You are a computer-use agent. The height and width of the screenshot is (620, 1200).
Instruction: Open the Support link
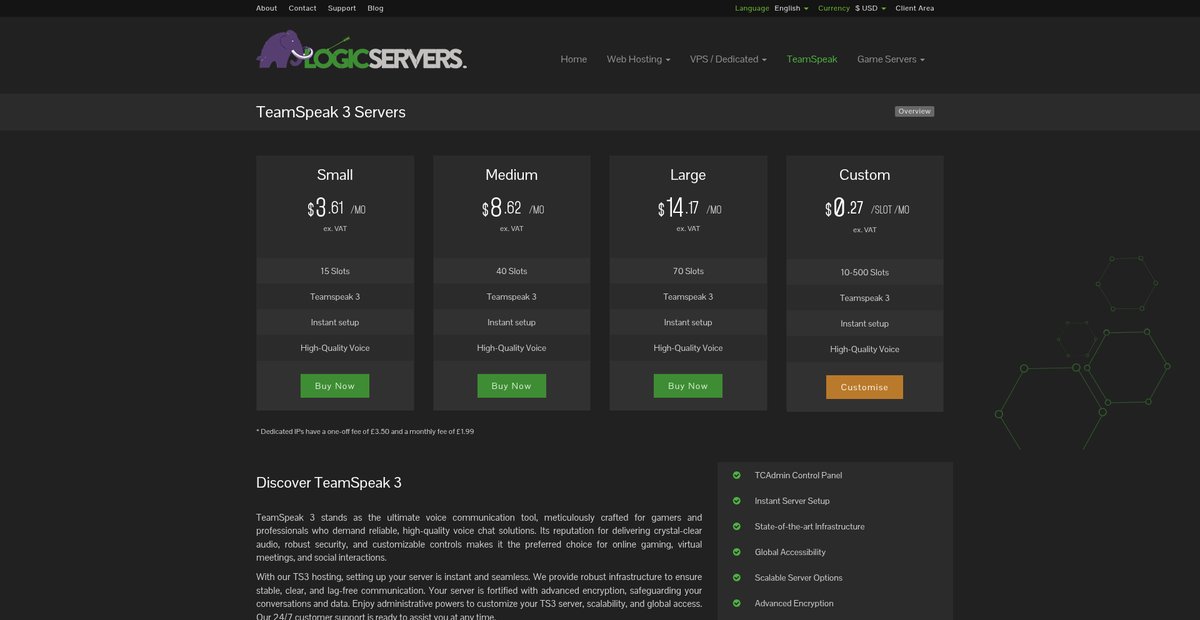342,8
